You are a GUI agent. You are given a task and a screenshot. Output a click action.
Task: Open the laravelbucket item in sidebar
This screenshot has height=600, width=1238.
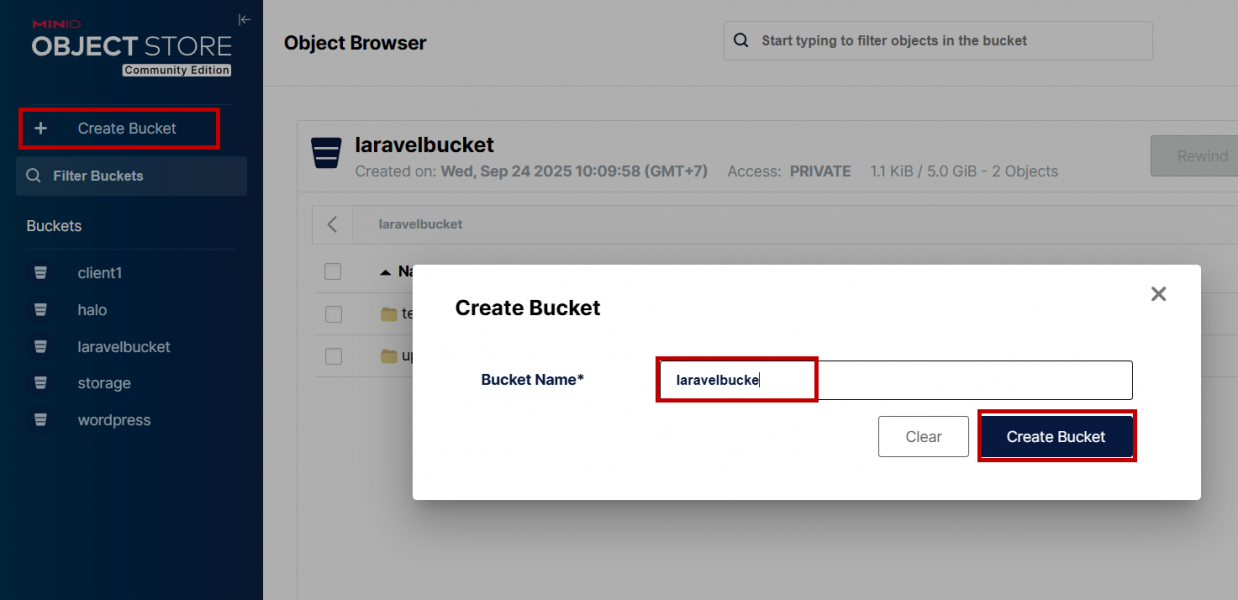point(124,347)
